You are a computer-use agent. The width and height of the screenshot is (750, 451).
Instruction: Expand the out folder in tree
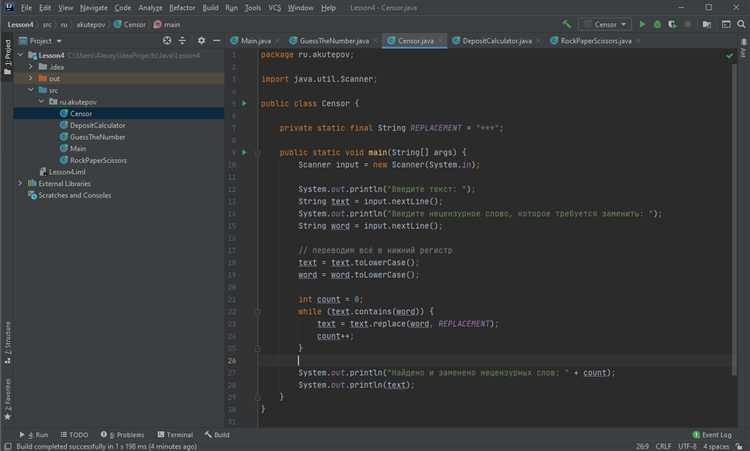click(31, 78)
